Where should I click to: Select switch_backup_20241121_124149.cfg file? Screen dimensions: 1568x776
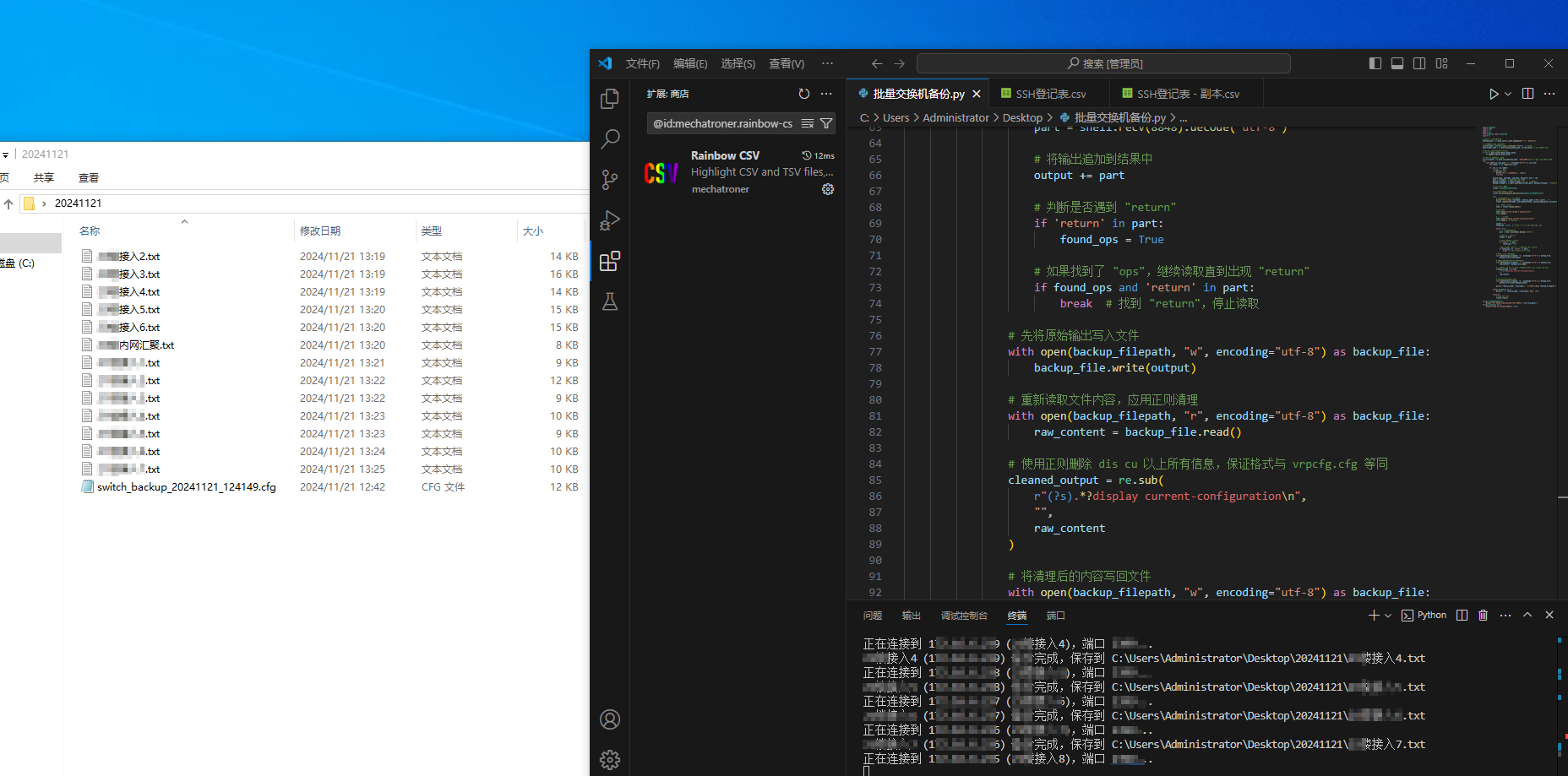tap(187, 487)
